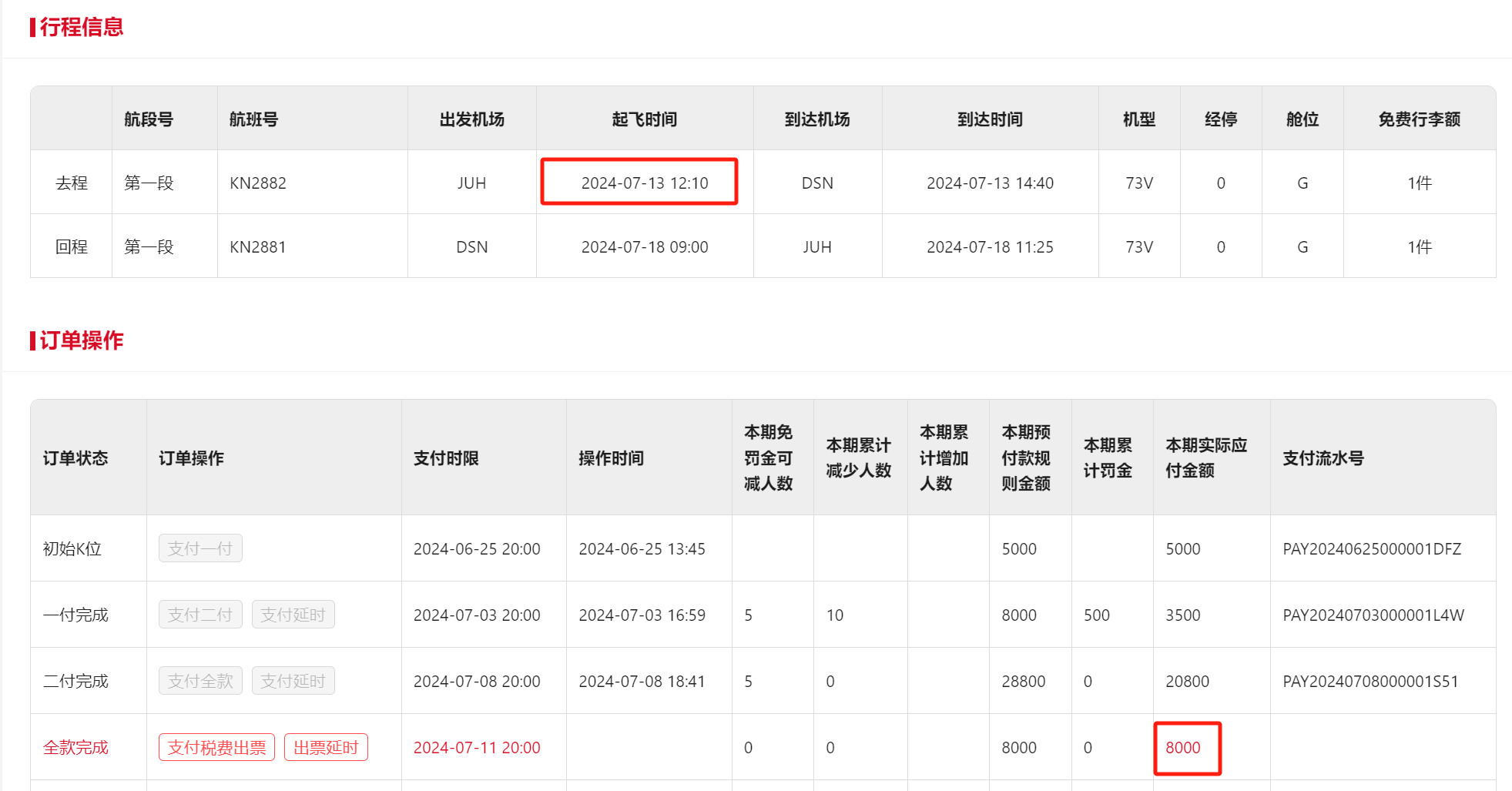
Task: Click the 订单操作 section heading
Action: pos(81,340)
